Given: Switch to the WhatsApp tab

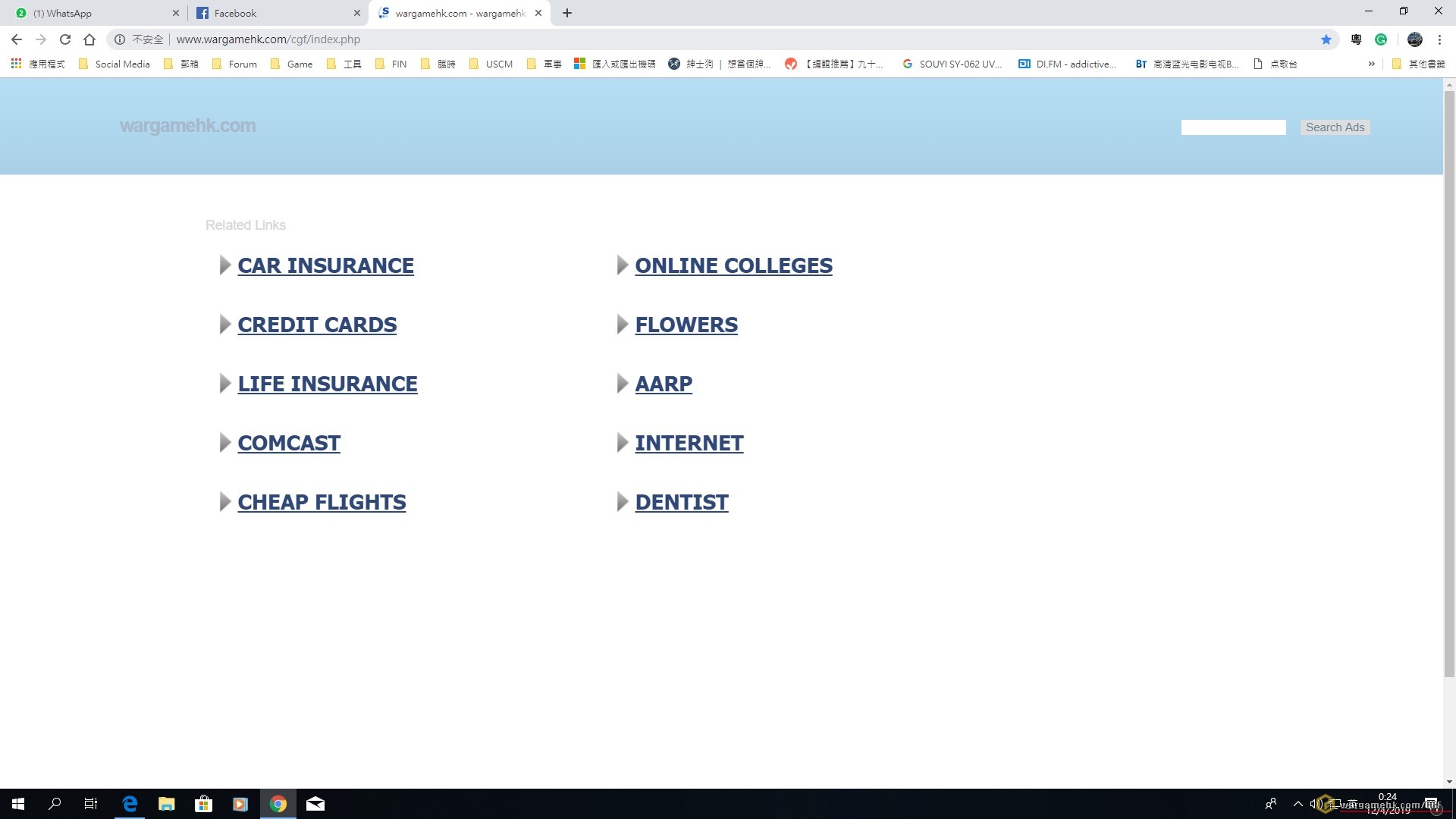Looking at the screenshot, I should pos(95,13).
